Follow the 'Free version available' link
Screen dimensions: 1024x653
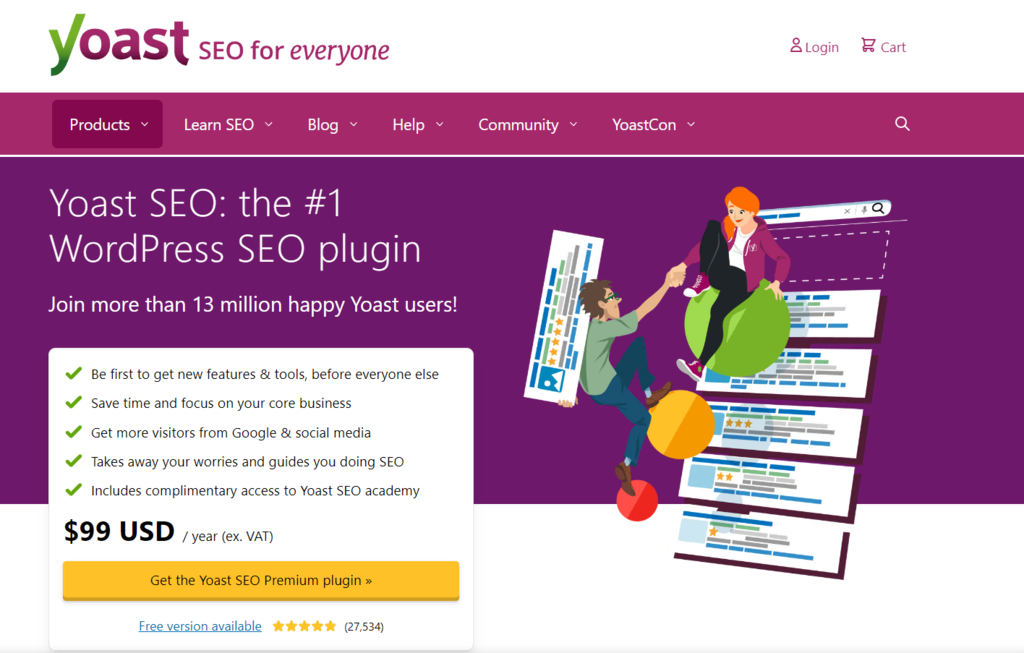(200, 626)
